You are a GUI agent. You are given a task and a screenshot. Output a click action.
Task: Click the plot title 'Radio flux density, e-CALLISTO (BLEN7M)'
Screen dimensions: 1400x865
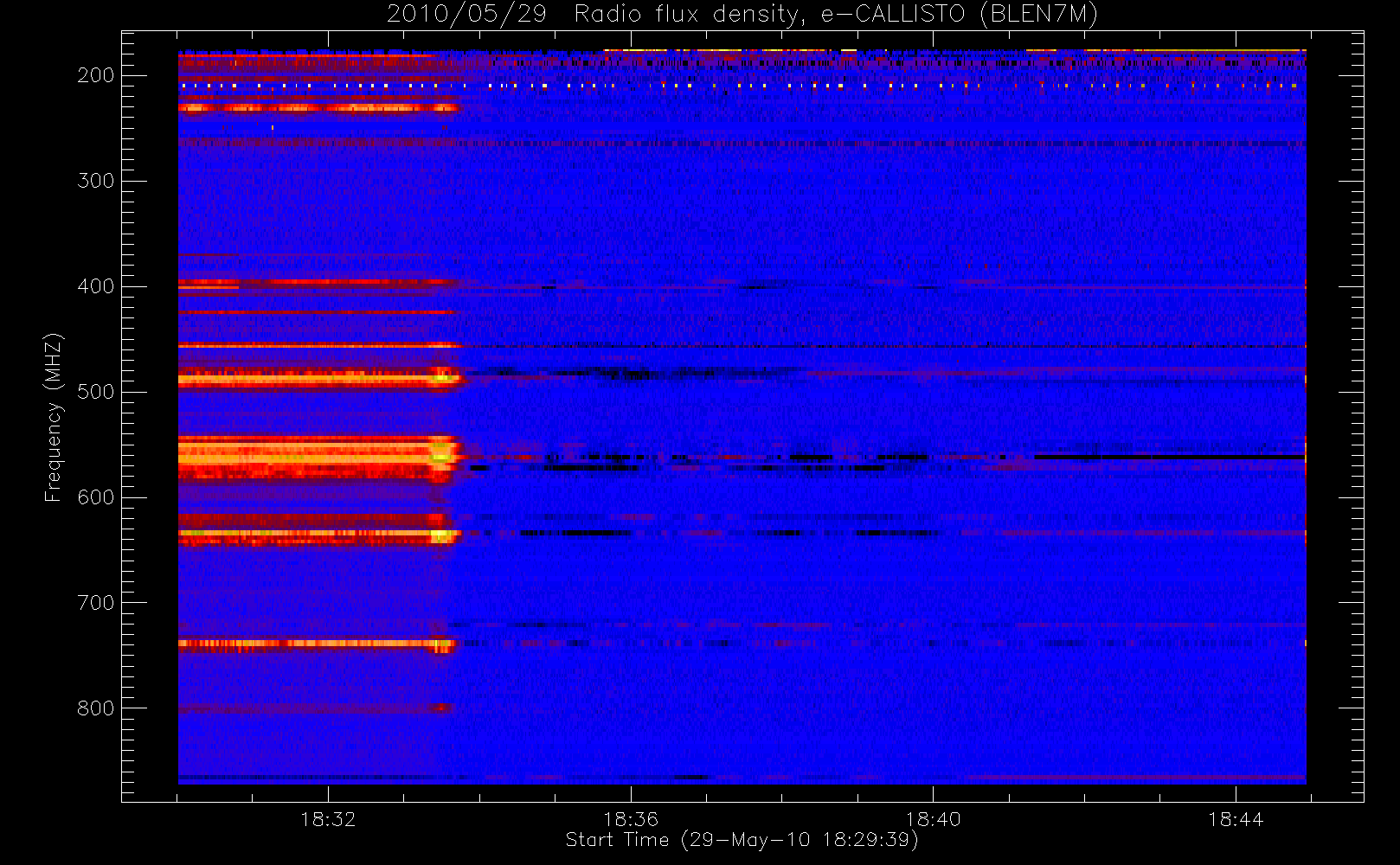tap(836, 15)
